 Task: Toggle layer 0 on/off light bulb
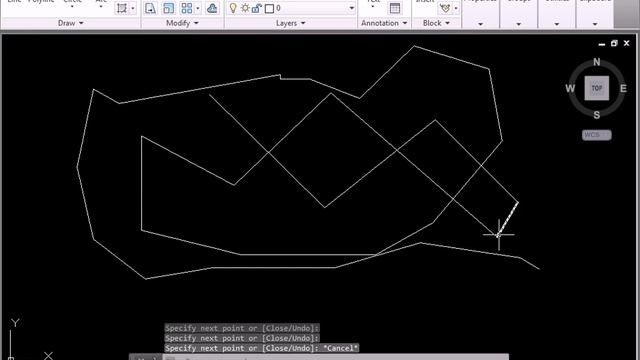(x=233, y=8)
